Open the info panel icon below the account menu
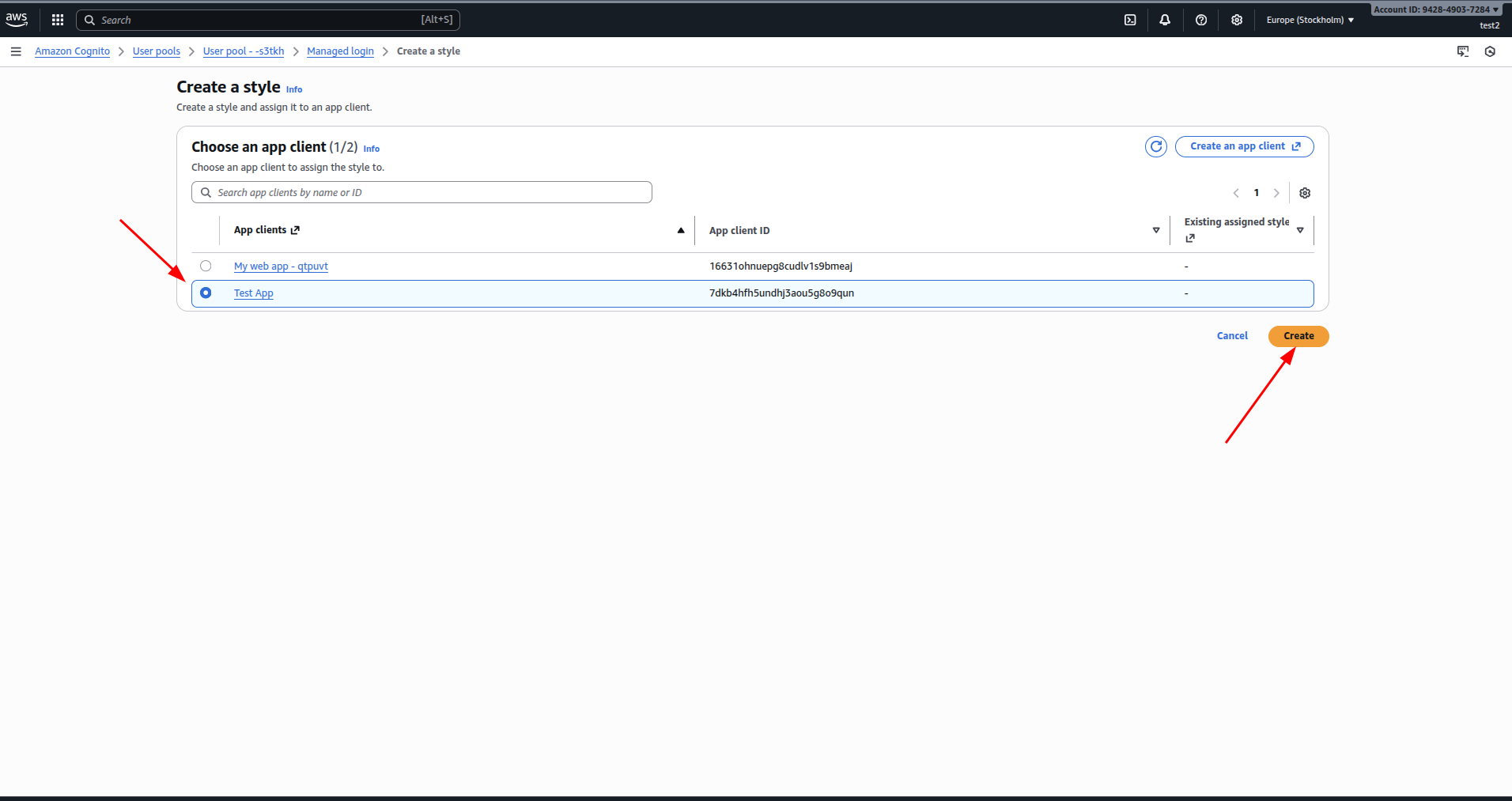 pyautogui.click(x=1463, y=51)
